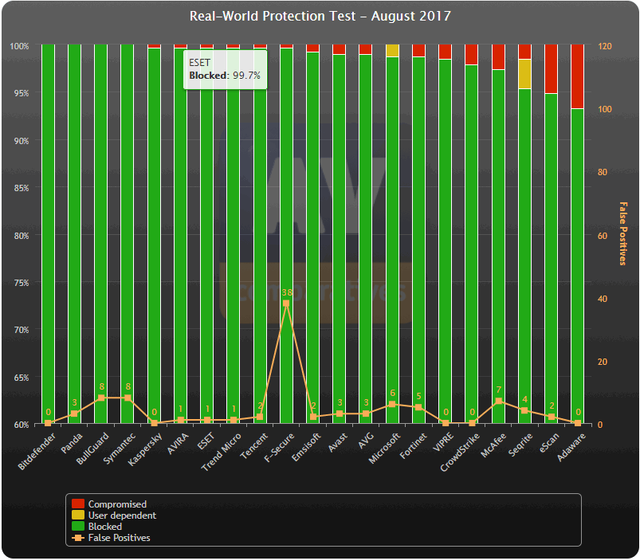Click eScan's red compromised segment
640x560 pixels.
(x=551, y=69)
